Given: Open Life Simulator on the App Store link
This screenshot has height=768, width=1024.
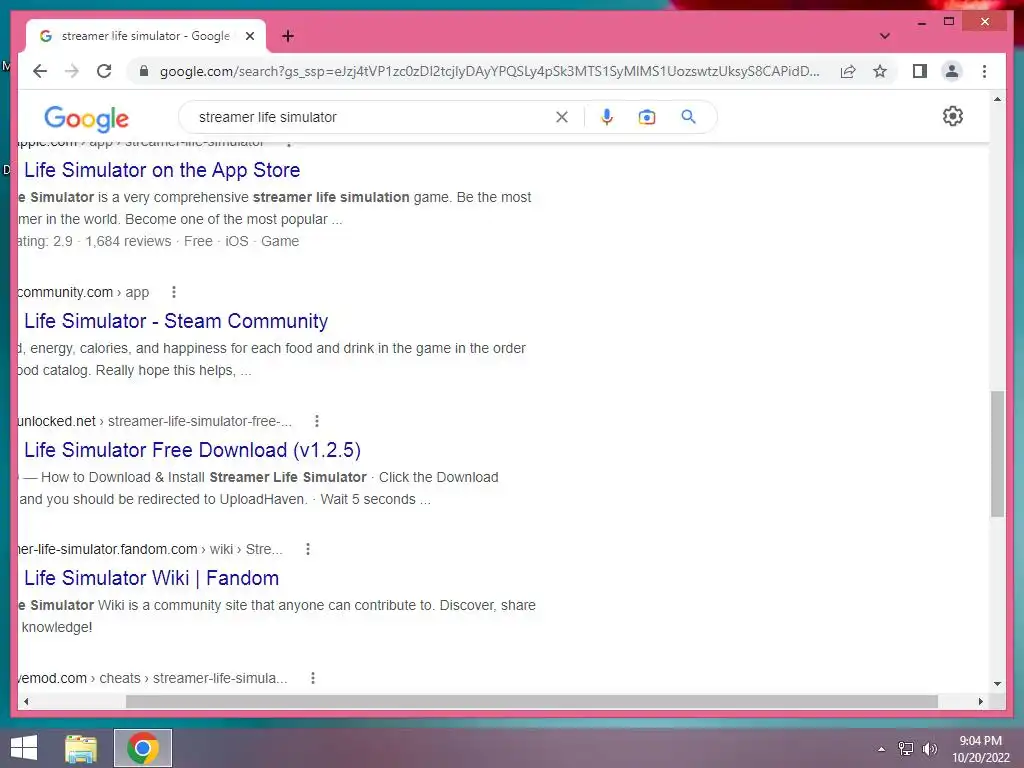Looking at the screenshot, I should point(162,170).
